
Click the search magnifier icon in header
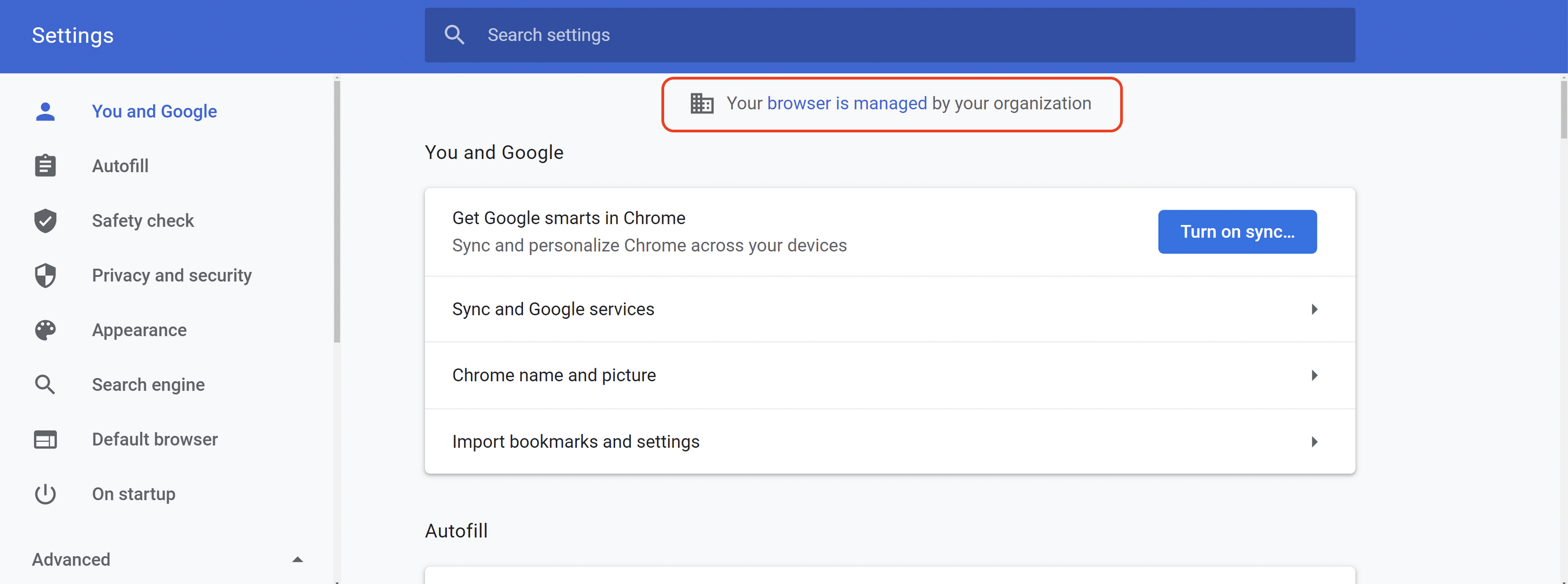[x=454, y=35]
